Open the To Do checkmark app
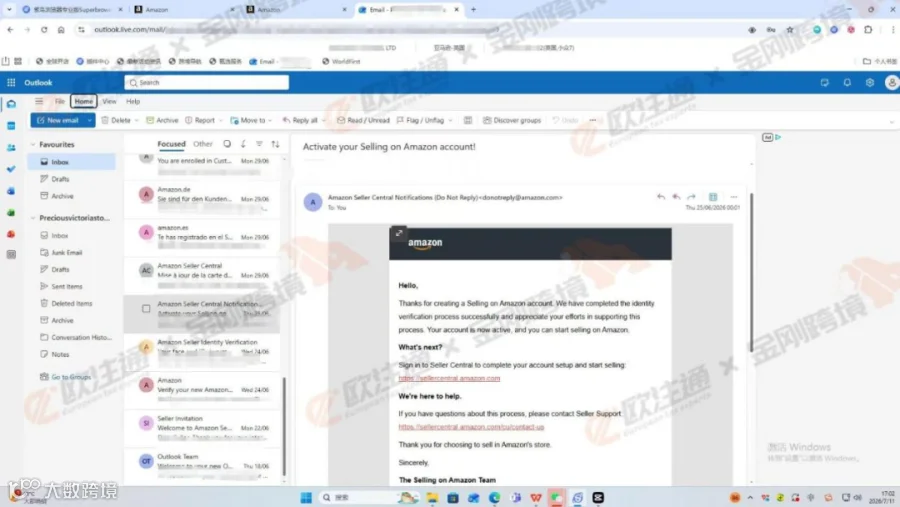This screenshot has width=900, height=507. click(x=11, y=169)
